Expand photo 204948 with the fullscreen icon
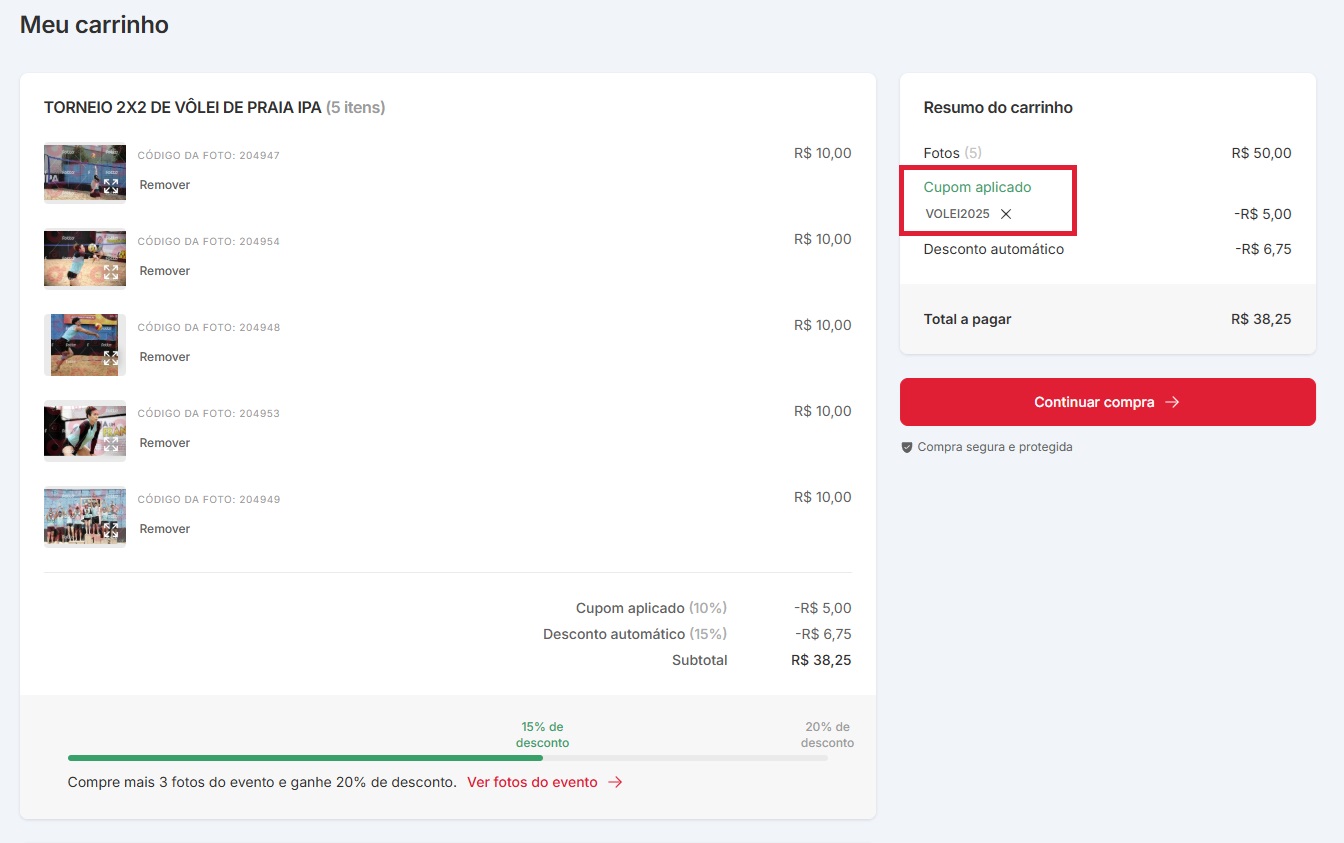The width and height of the screenshot is (1344, 843). click(111, 358)
